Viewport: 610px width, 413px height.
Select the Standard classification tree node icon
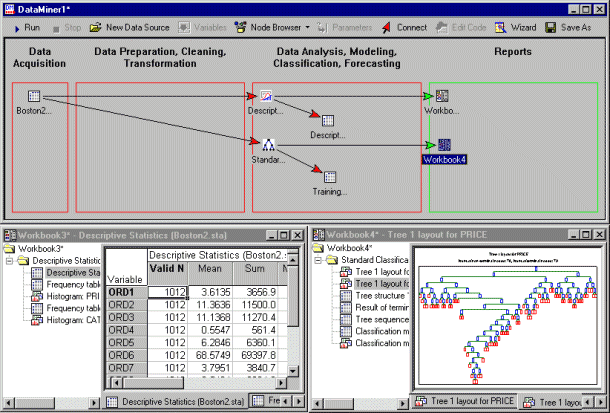coord(268,145)
